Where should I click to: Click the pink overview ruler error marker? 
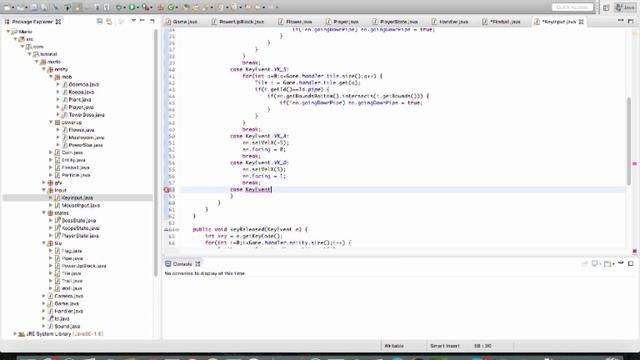(x=635, y=163)
